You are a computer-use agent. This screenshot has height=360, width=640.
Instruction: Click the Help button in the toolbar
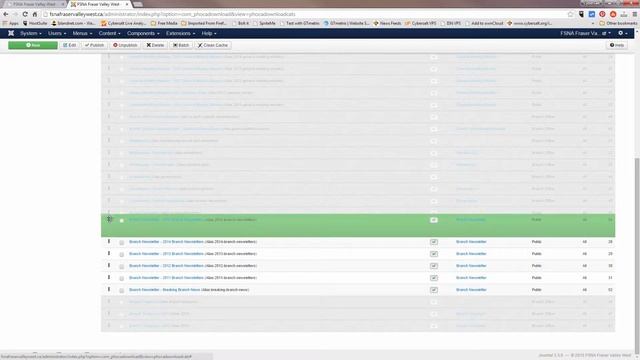pyautogui.click(x=617, y=45)
